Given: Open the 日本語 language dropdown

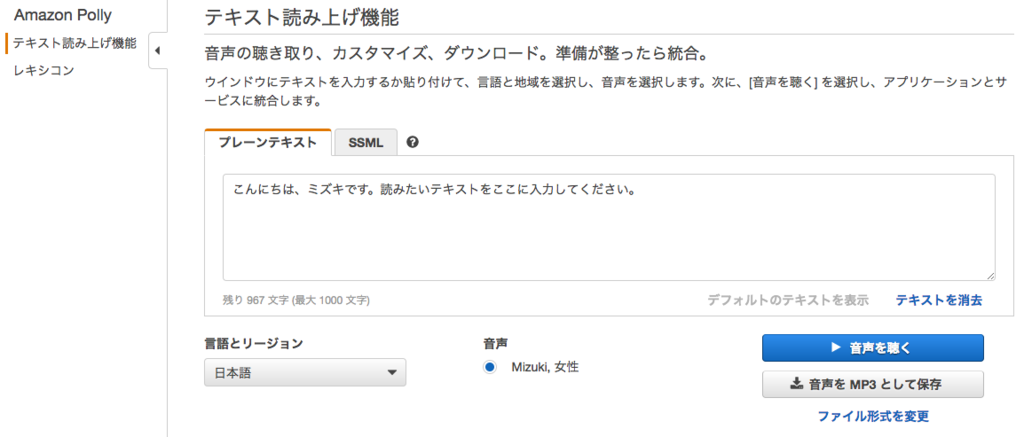Looking at the screenshot, I should [305, 372].
